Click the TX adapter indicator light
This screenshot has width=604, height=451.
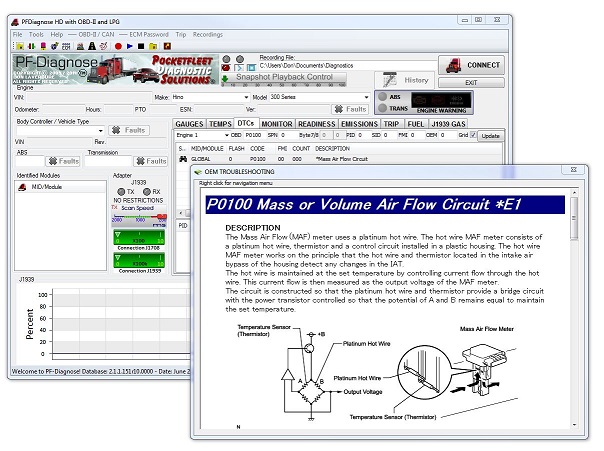pos(121,191)
